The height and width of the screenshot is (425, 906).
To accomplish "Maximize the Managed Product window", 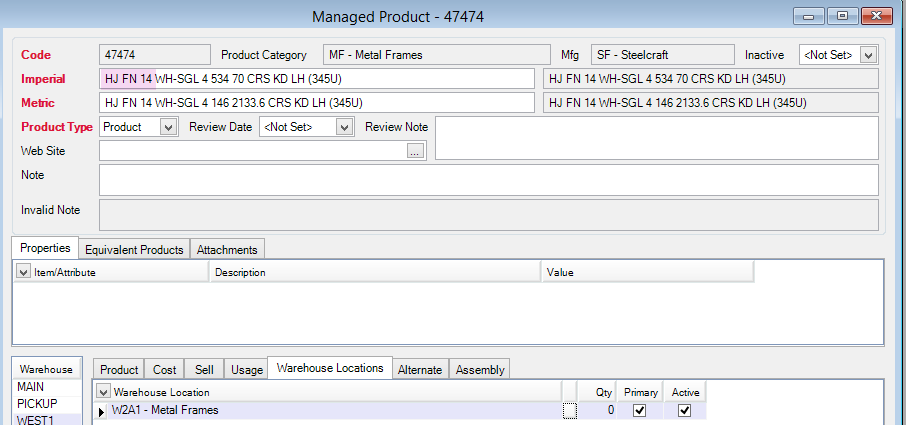I will [x=842, y=16].
